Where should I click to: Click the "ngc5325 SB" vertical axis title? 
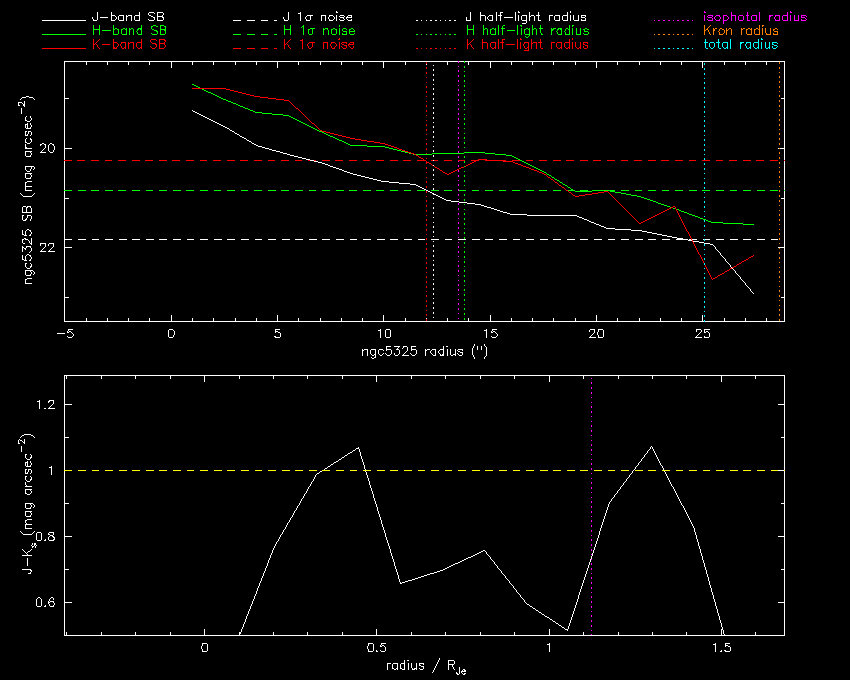(x=27, y=191)
